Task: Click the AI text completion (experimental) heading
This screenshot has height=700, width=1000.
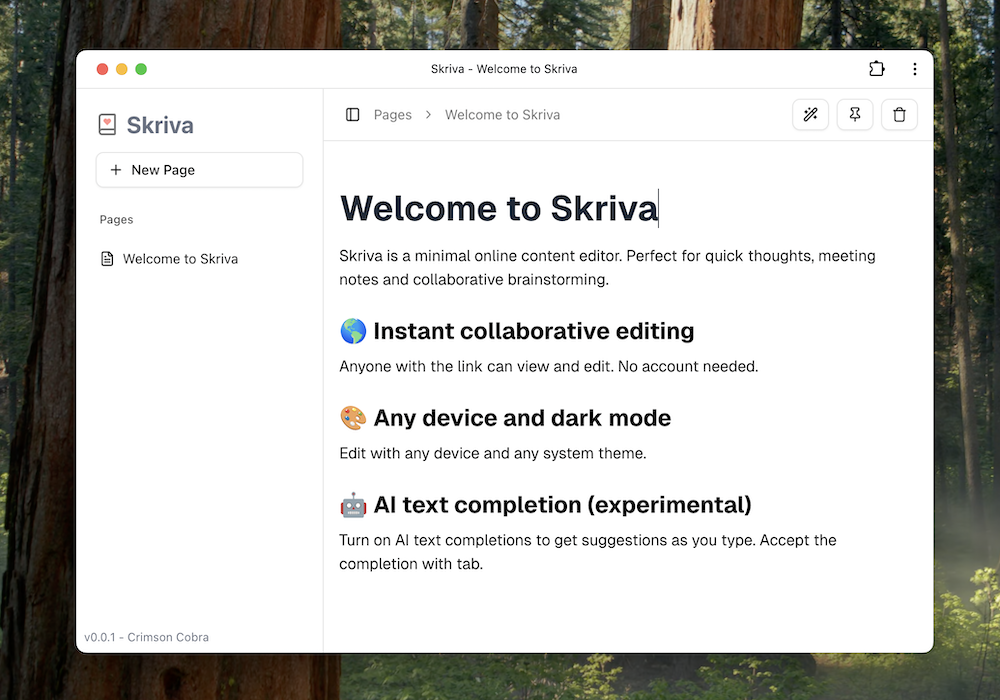Action: 562,504
